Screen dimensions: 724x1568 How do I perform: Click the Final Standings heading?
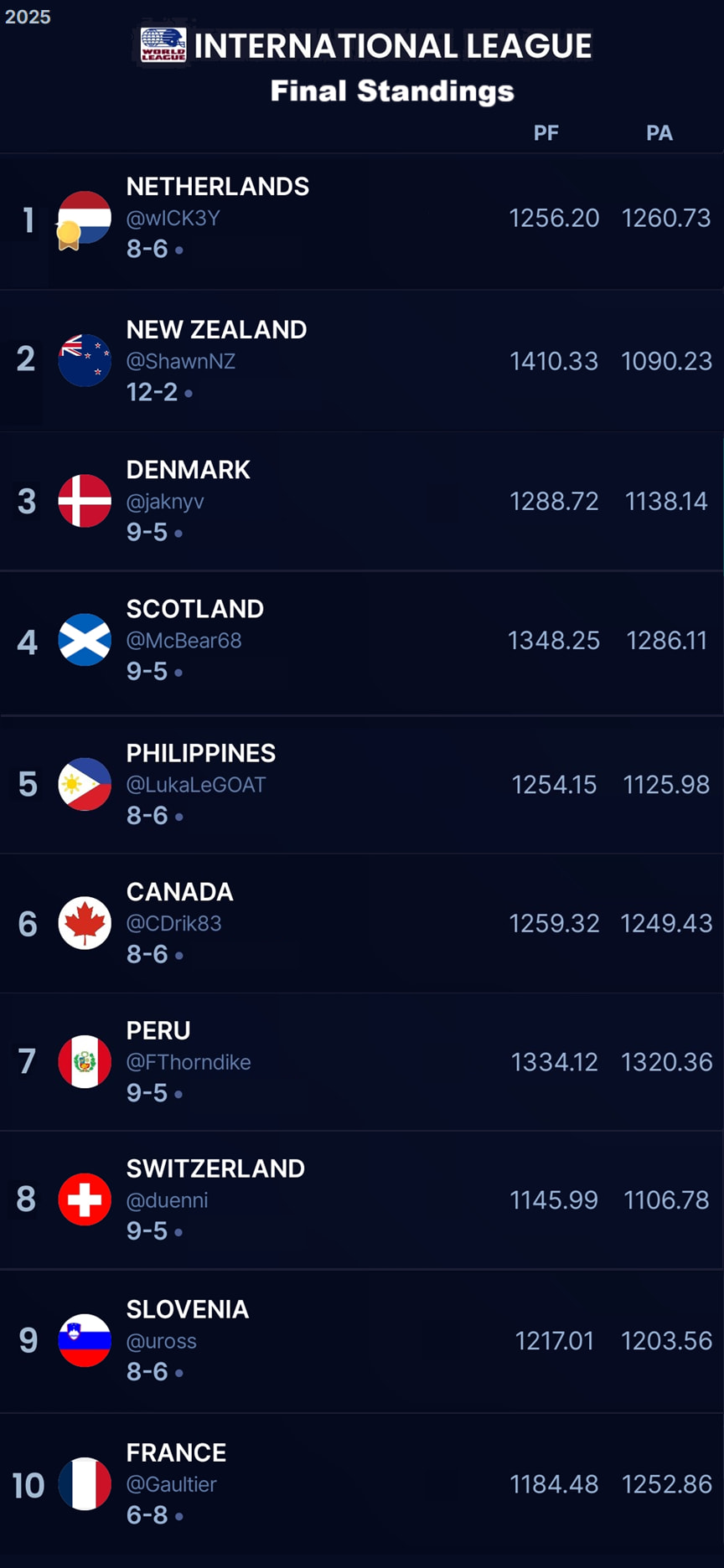pos(392,90)
